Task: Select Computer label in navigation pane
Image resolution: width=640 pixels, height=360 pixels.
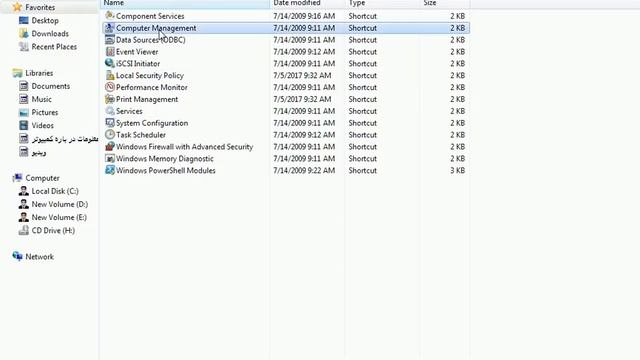Action: pos(42,178)
